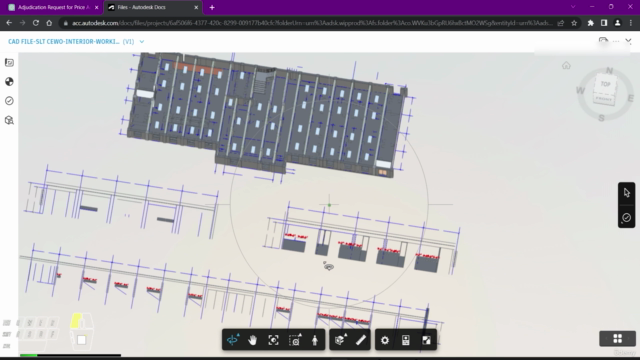The height and width of the screenshot is (360, 640).
Task: Open the Model Browser sidebar icon
Action: (x=9, y=82)
